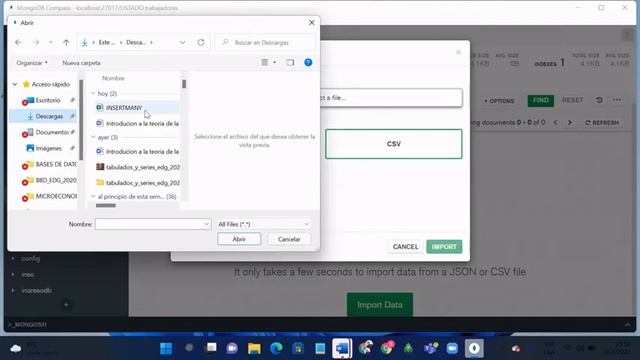Go back with the back arrow in dialog

tap(18, 42)
